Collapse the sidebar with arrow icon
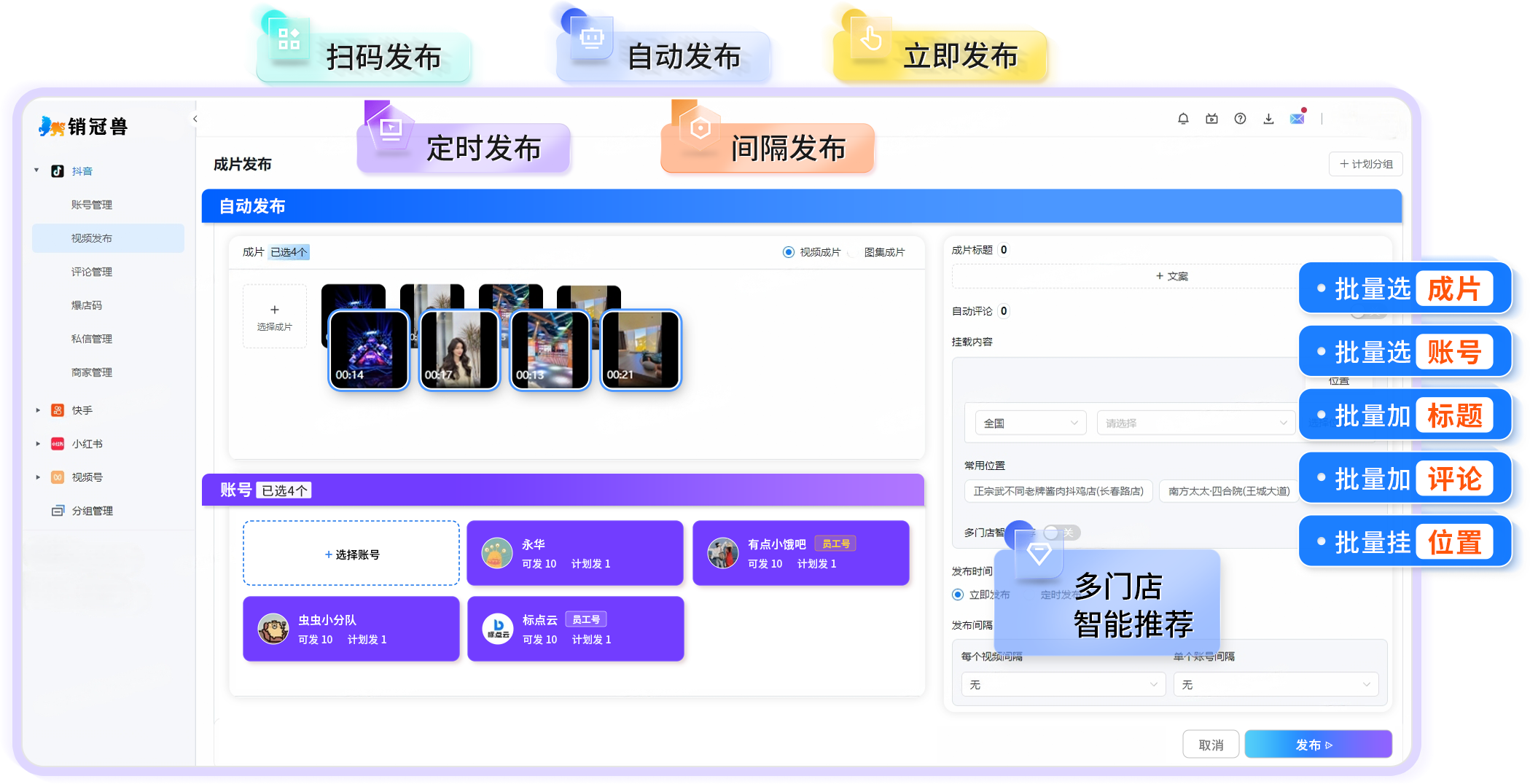 195,119
